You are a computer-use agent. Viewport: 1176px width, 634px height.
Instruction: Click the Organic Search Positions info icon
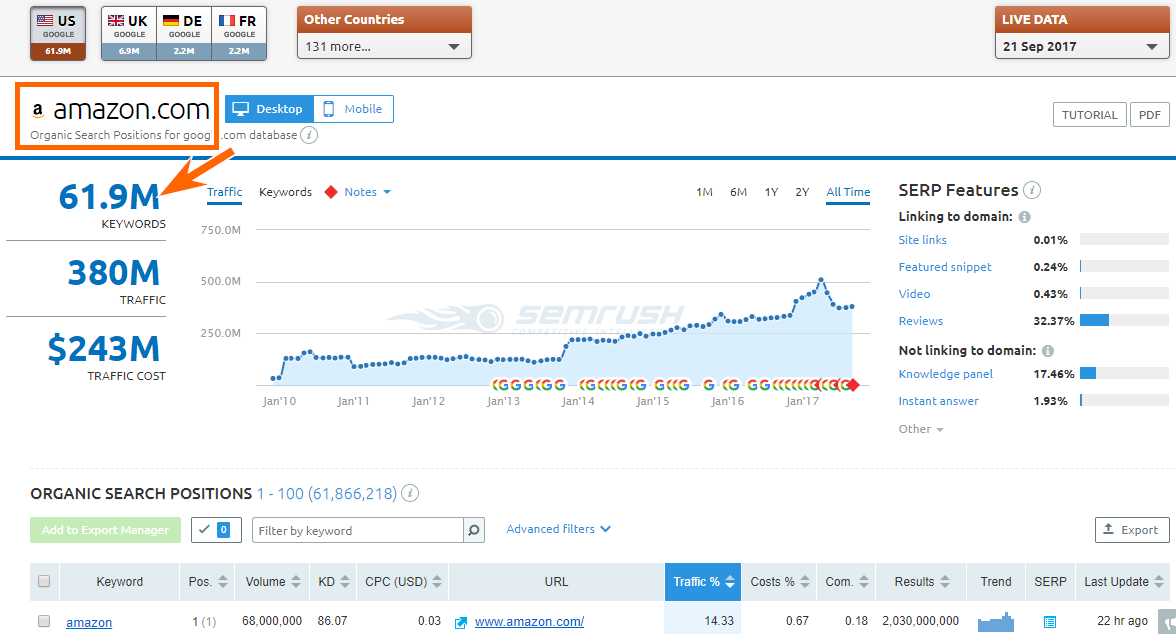(x=410, y=493)
